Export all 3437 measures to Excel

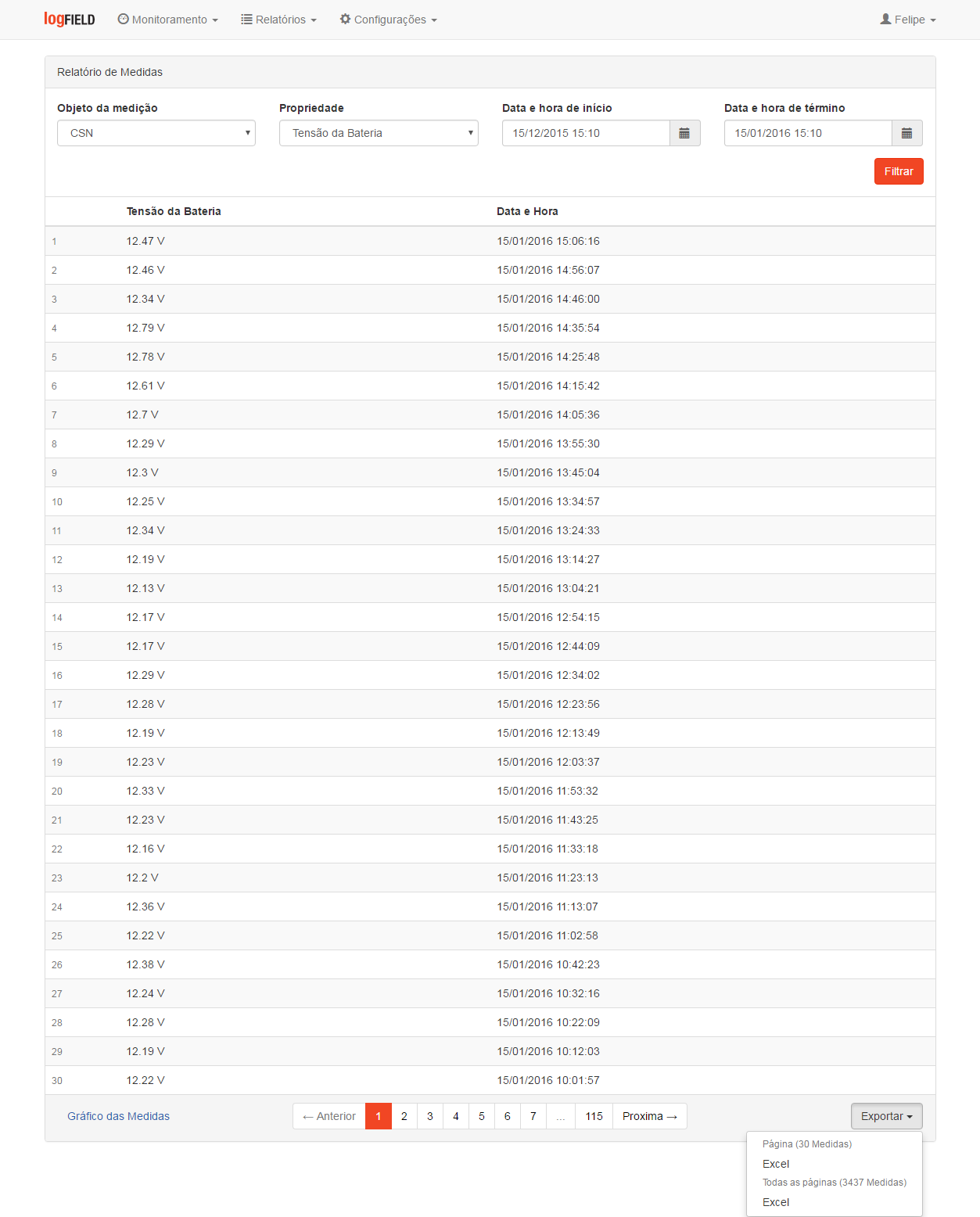(x=776, y=1202)
